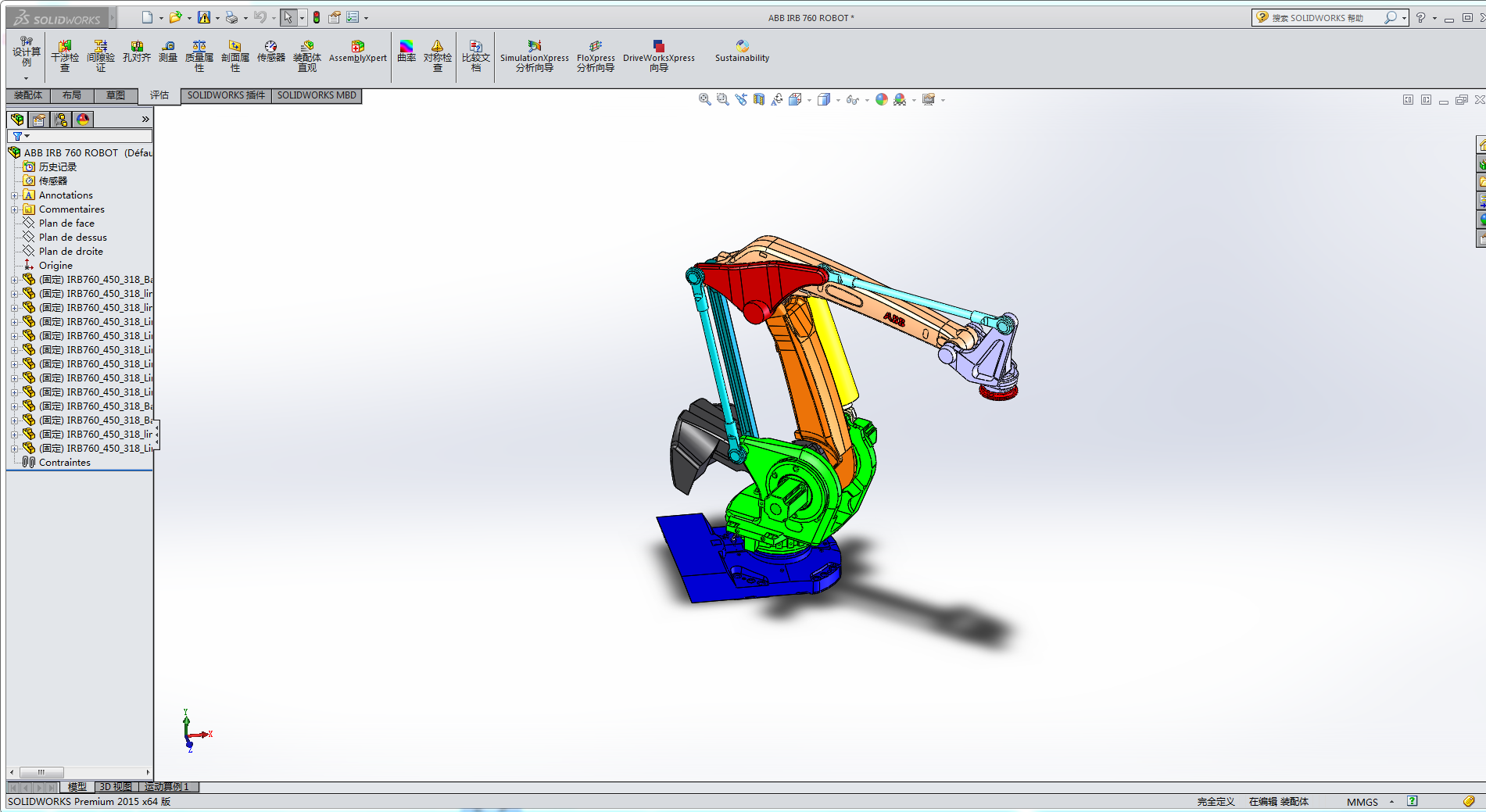This screenshot has height=812, width=1486.
Task: Click the Sensor (传感器) ribbon tool
Action: pos(271,52)
